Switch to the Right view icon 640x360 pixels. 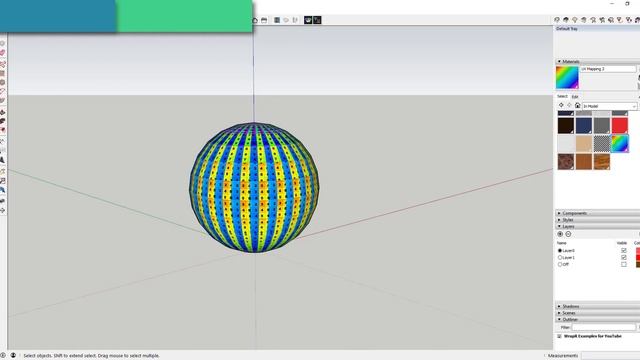point(286,20)
